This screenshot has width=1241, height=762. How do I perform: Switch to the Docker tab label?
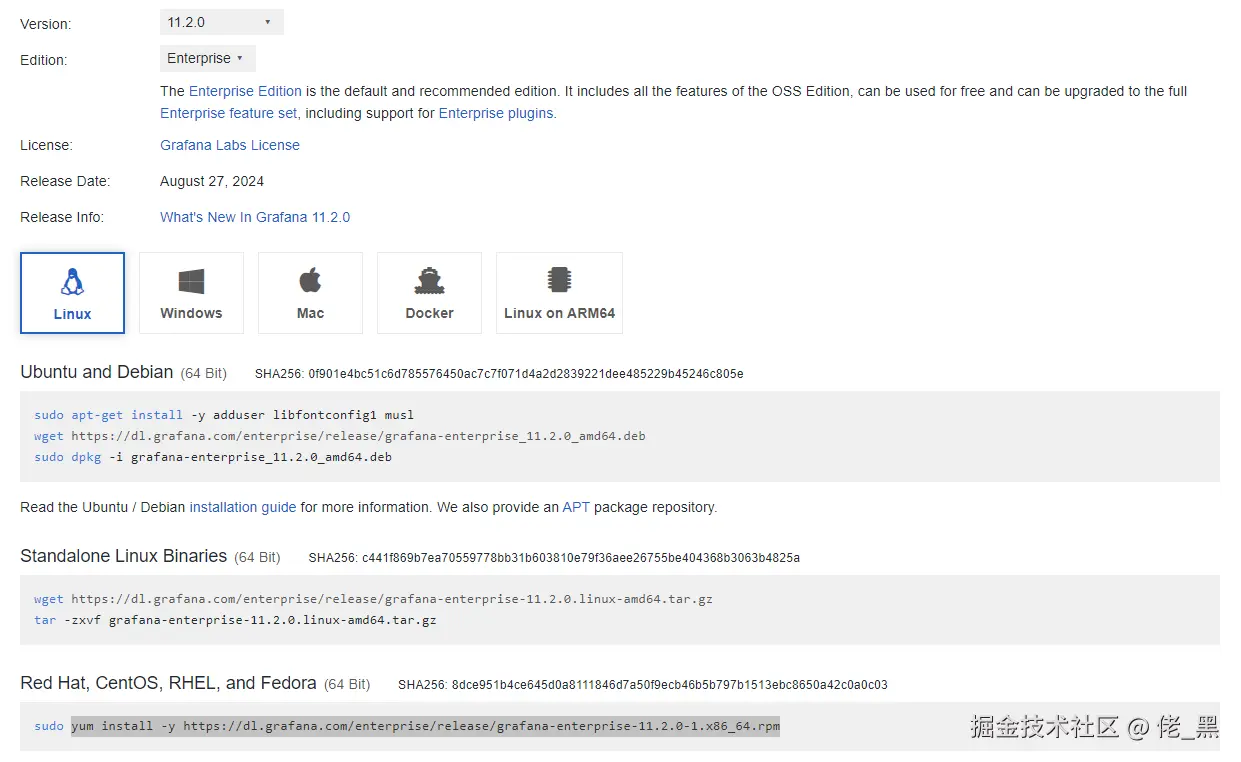coord(429,313)
